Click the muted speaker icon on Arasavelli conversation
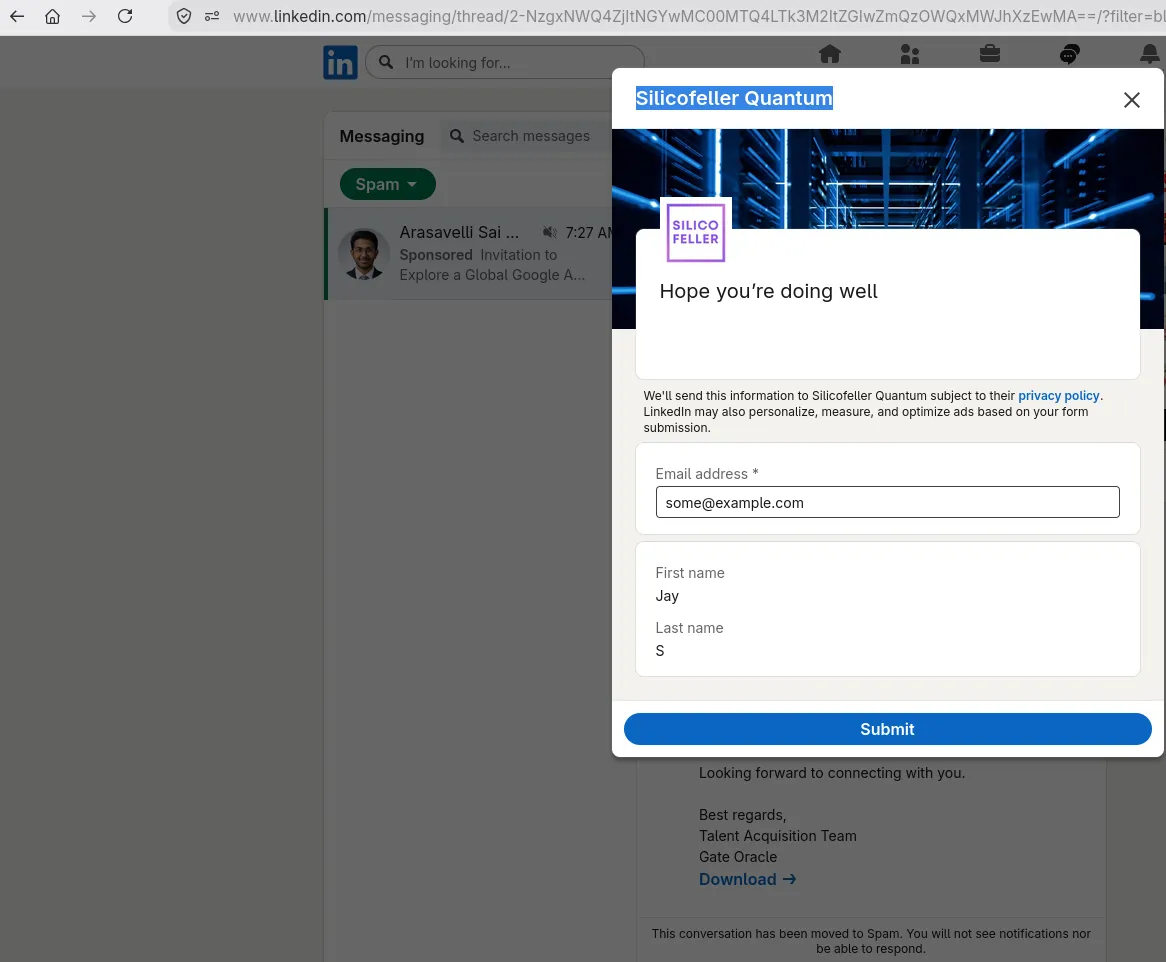The width and height of the screenshot is (1166, 962). [550, 232]
